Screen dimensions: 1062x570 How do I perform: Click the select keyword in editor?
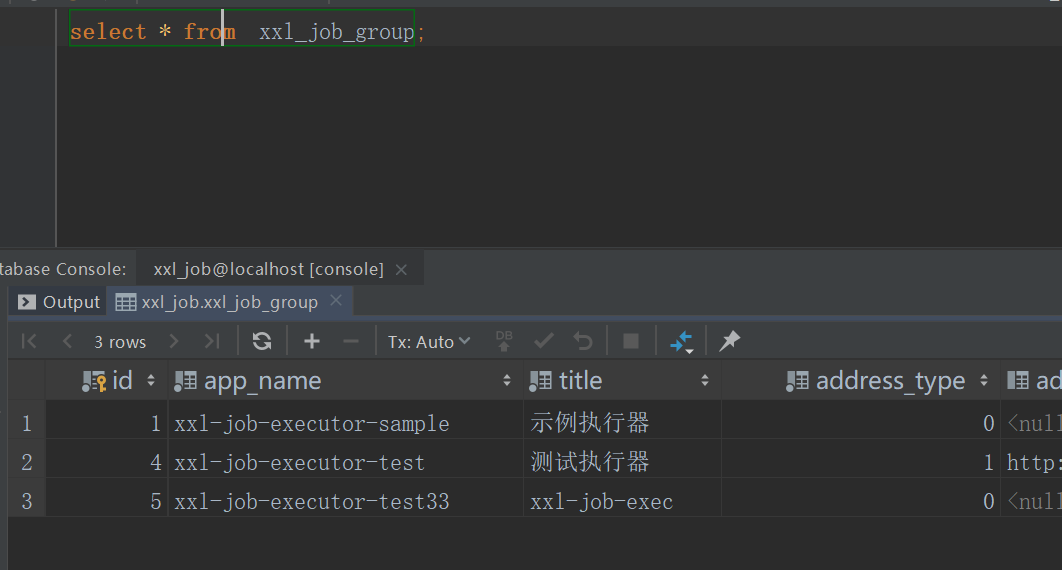[108, 32]
